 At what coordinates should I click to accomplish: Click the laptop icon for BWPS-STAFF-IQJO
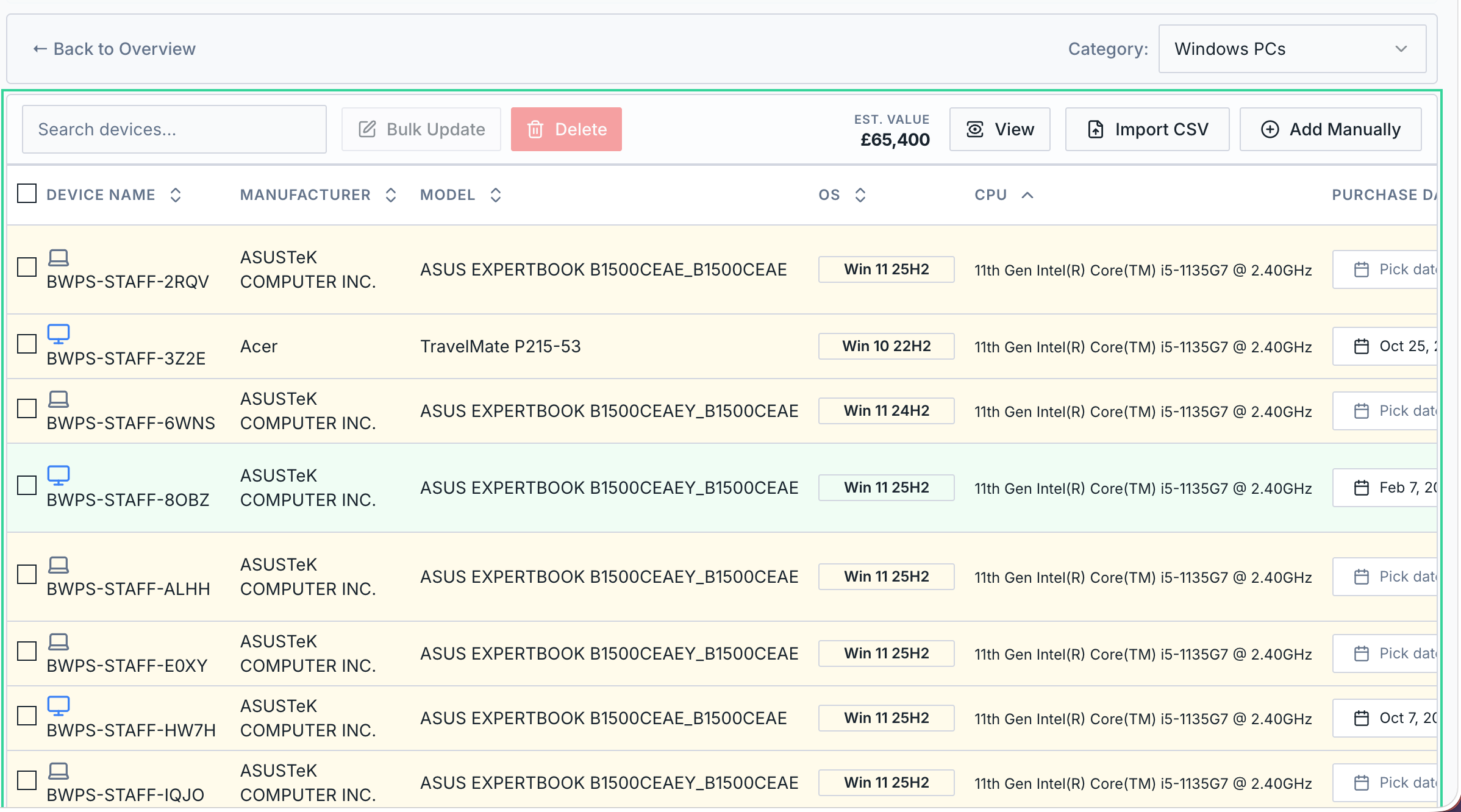59,771
